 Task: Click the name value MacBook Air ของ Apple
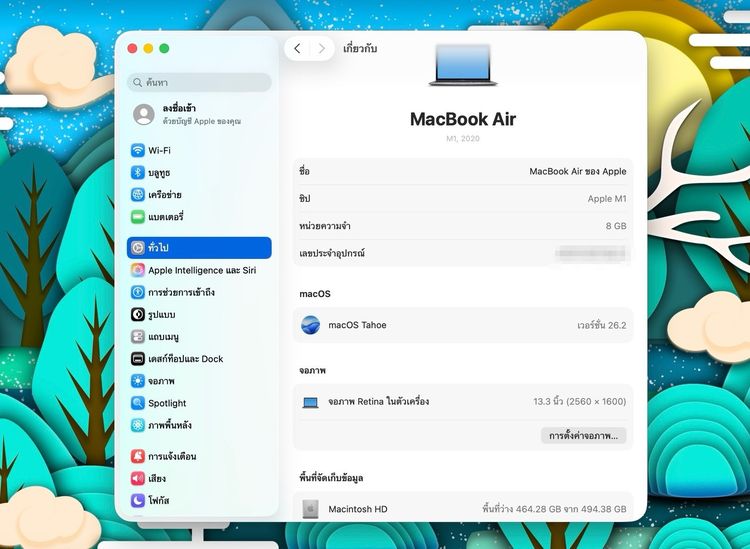tap(578, 171)
